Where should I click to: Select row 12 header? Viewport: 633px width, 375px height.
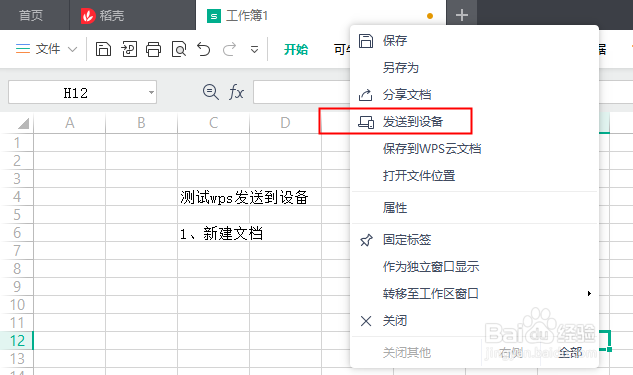[17, 341]
